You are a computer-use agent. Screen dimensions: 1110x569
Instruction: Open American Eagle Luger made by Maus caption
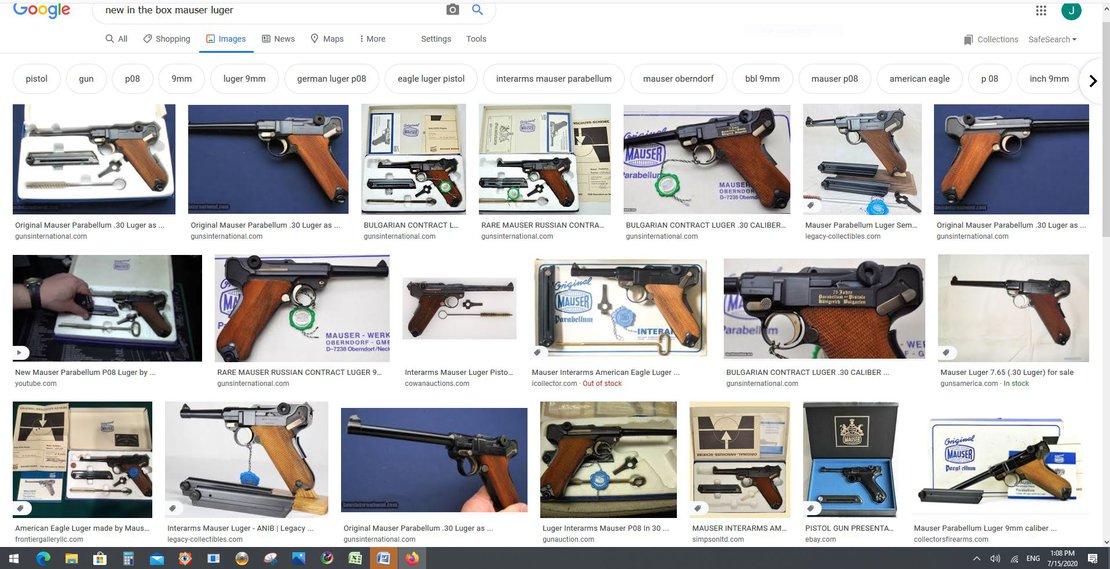[82, 528]
